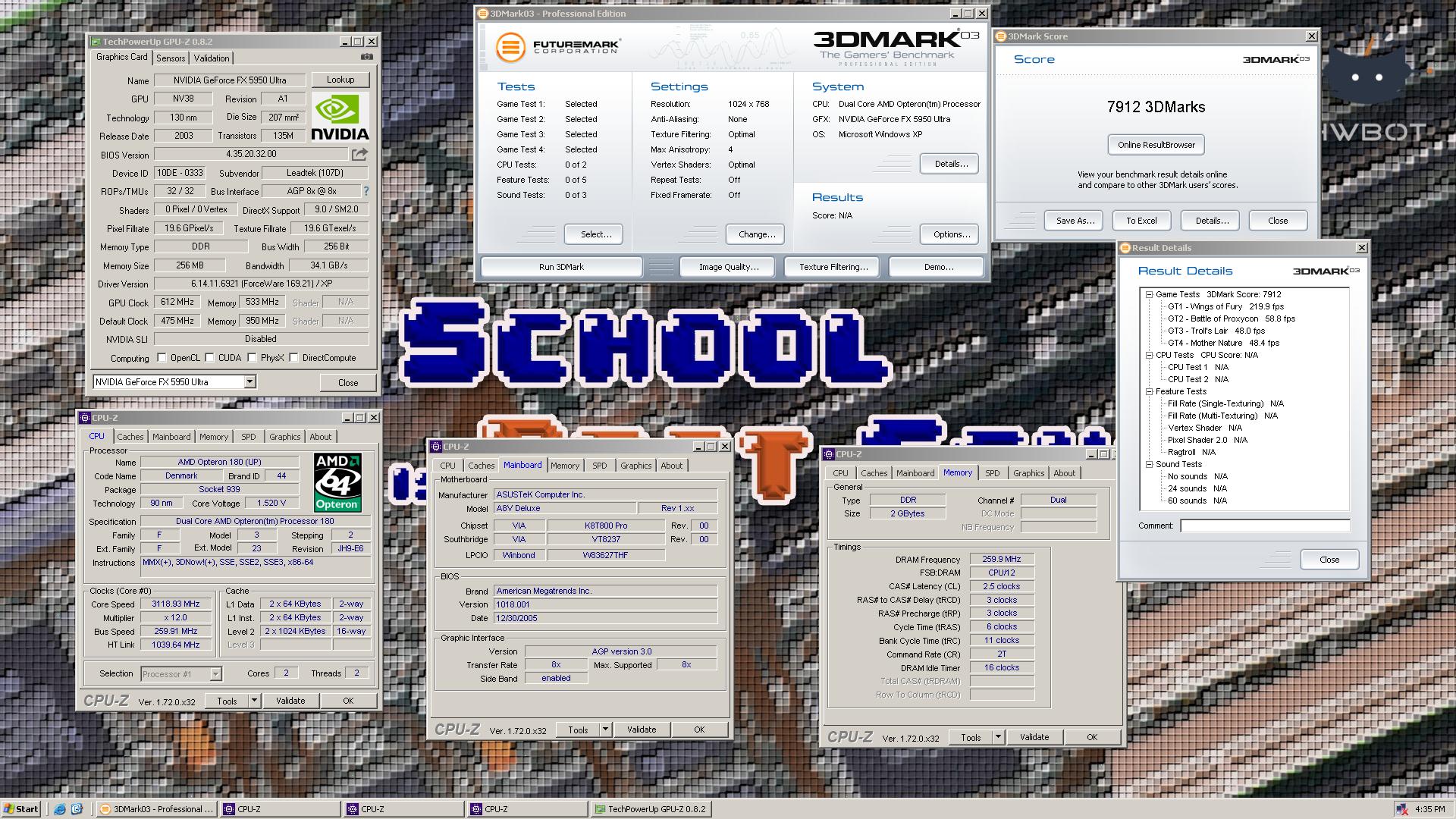
Task: Enable the PhysX checkbox
Action: click(x=252, y=358)
